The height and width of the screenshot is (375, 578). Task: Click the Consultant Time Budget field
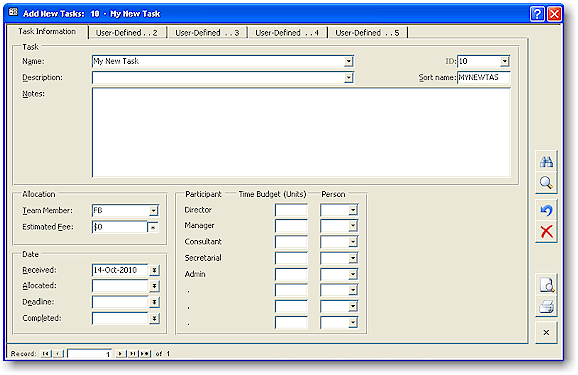point(291,242)
